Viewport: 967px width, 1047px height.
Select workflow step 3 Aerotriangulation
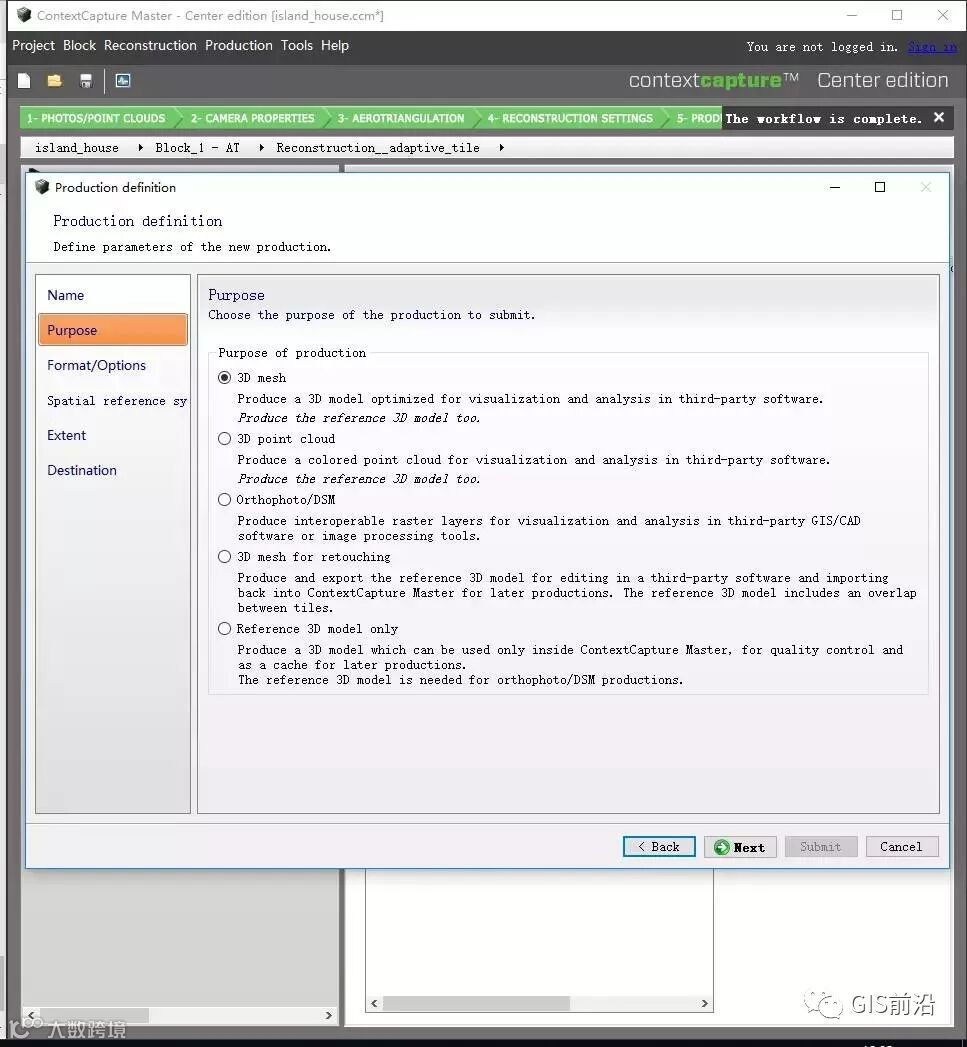click(x=401, y=118)
